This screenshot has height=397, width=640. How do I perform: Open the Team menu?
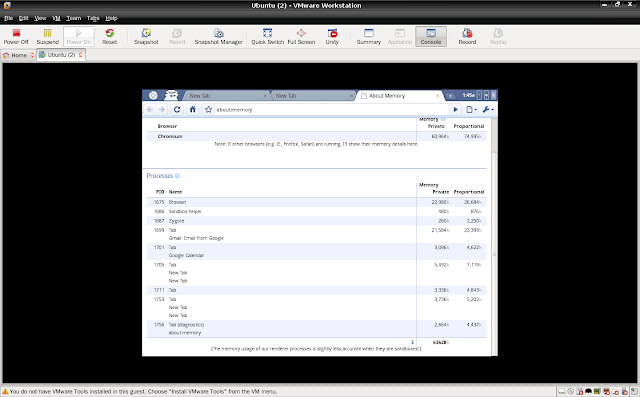[x=73, y=18]
